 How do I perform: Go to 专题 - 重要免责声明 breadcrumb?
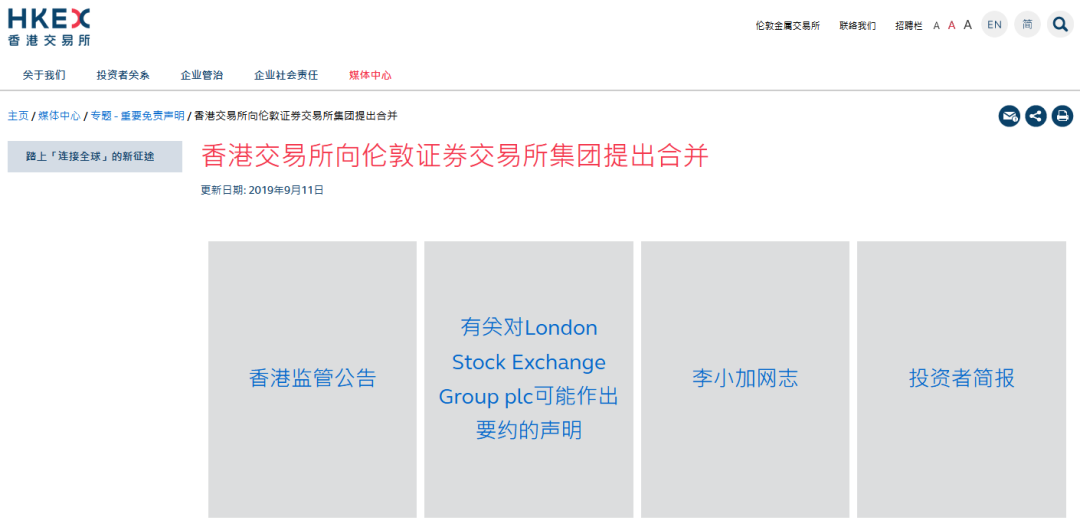click(137, 116)
